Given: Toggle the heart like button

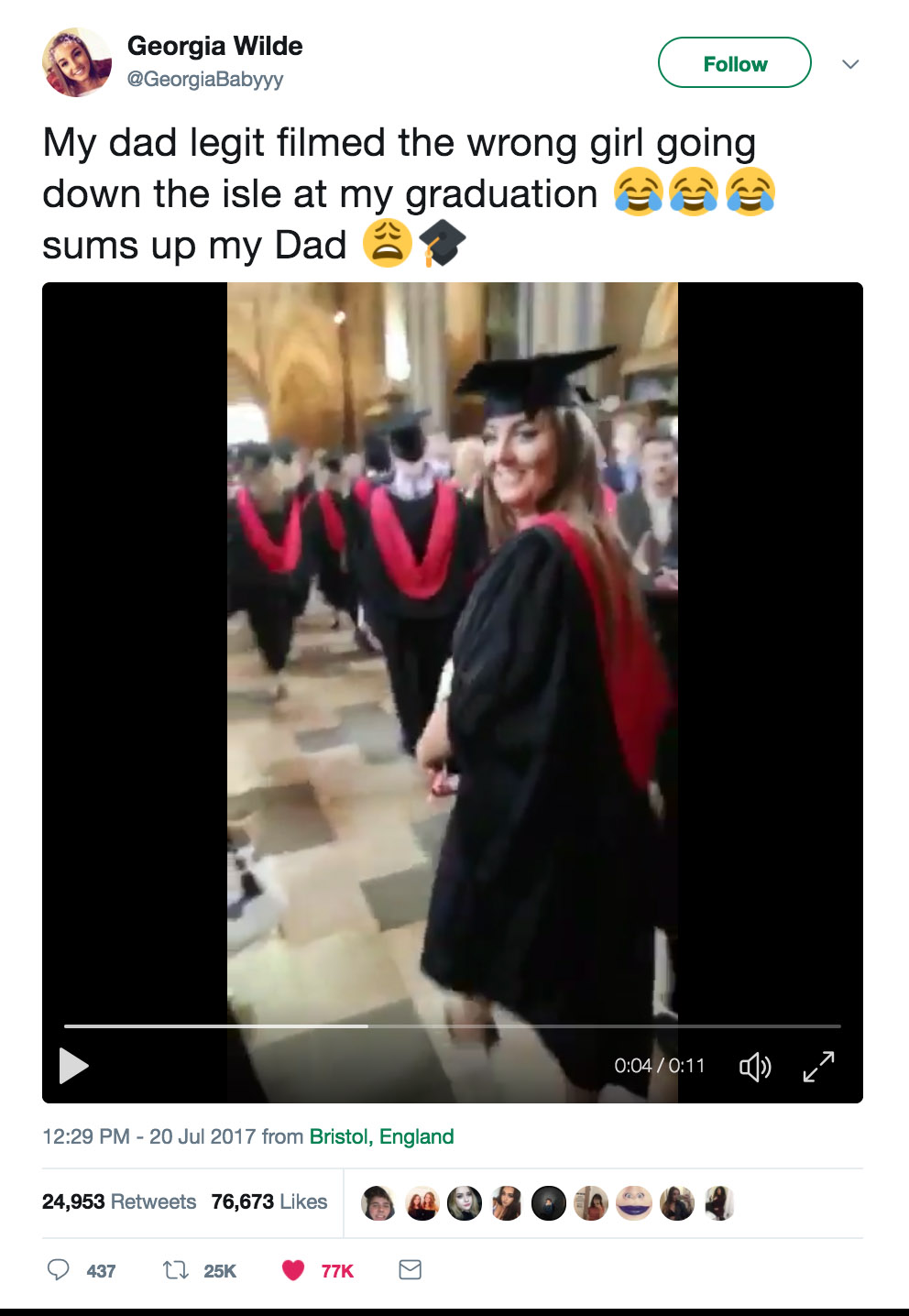Looking at the screenshot, I should click(x=293, y=1269).
